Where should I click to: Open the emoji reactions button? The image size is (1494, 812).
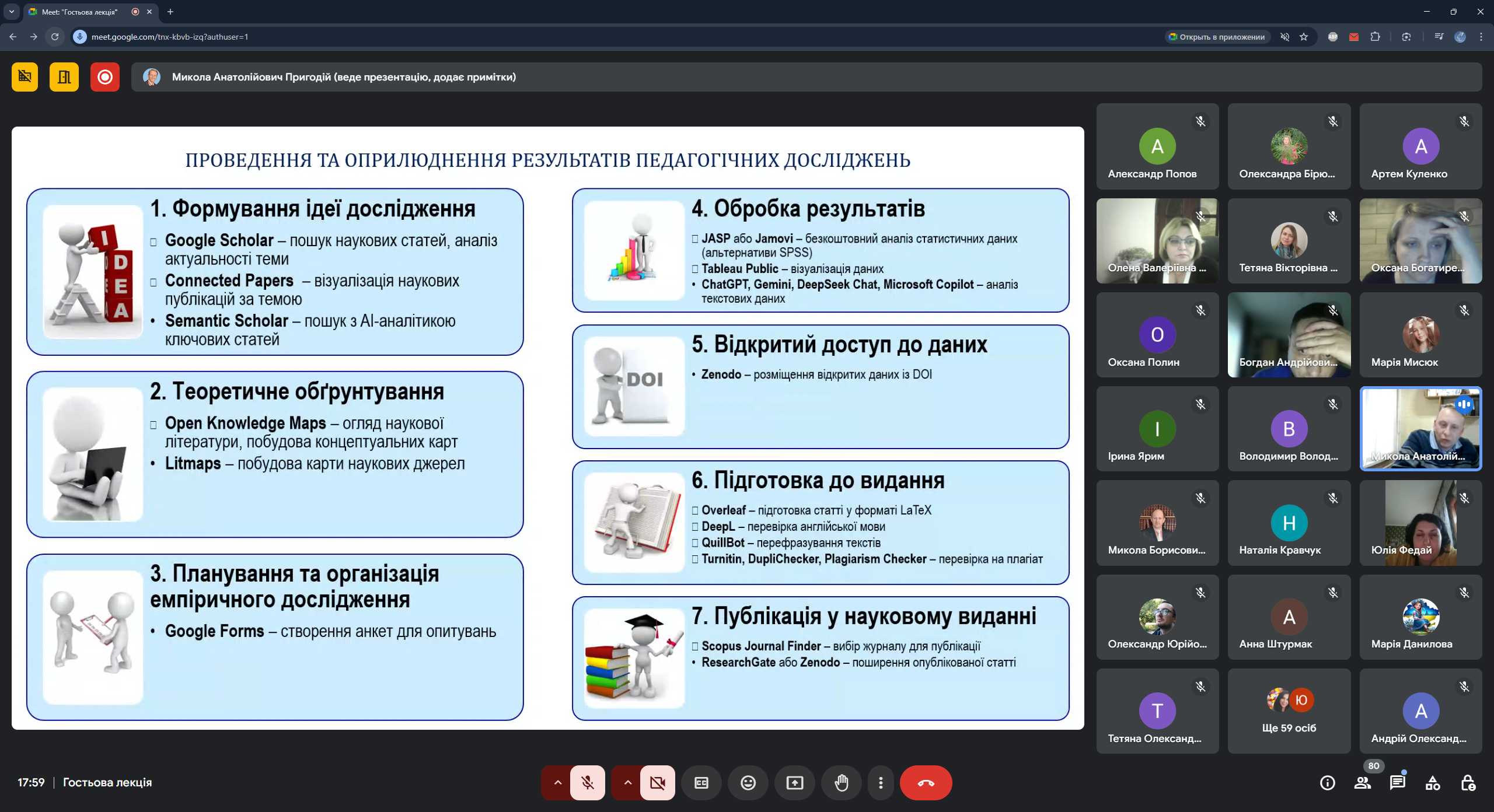click(748, 782)
